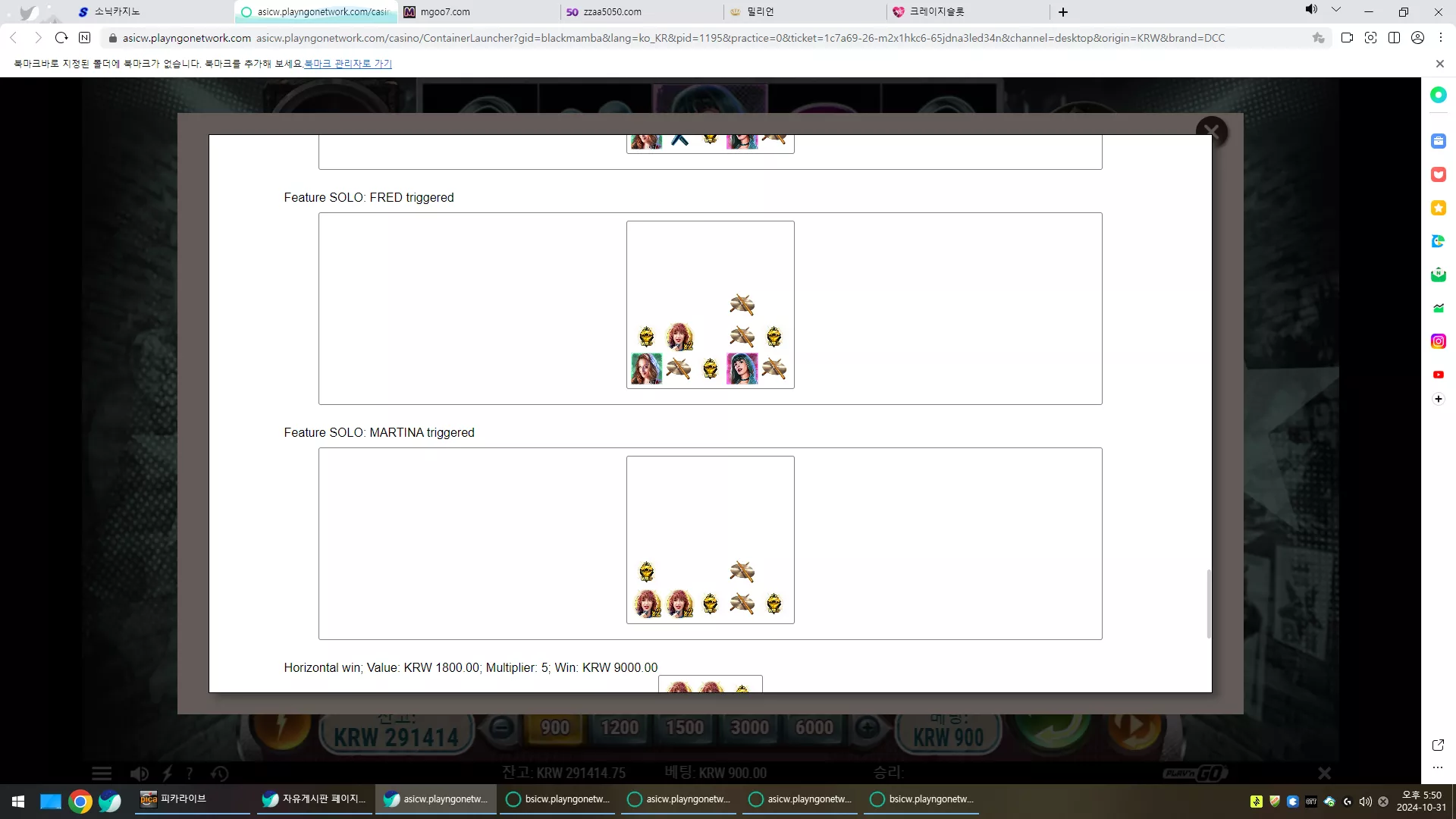Open the green stock chart sidebar icon

click(x=1439, y=308)
